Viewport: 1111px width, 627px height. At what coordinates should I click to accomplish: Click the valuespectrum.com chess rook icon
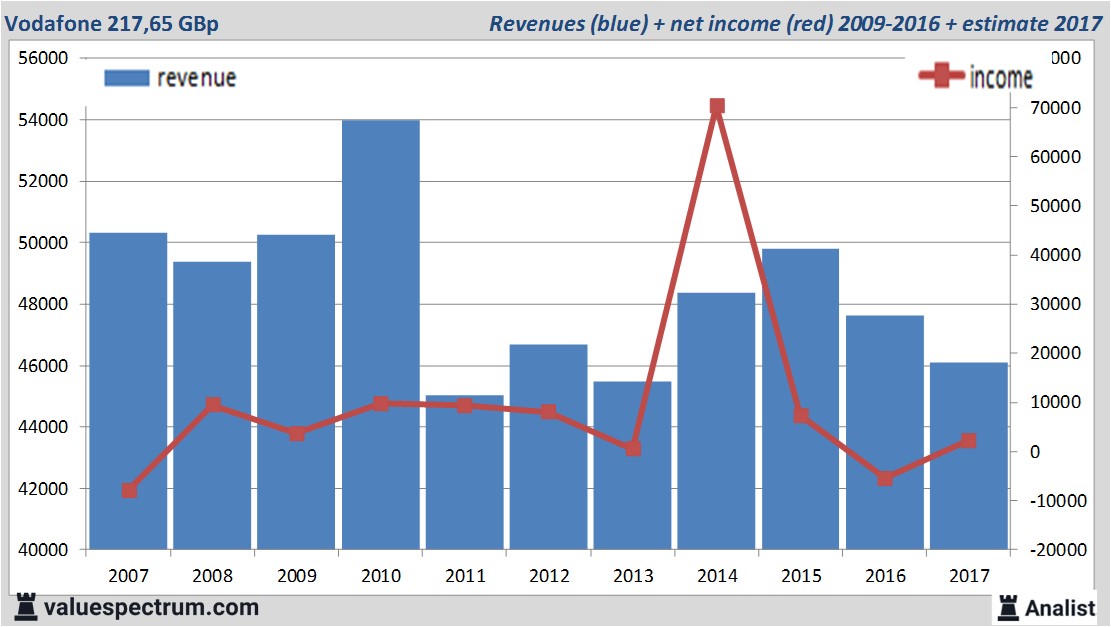coord(26,607)
